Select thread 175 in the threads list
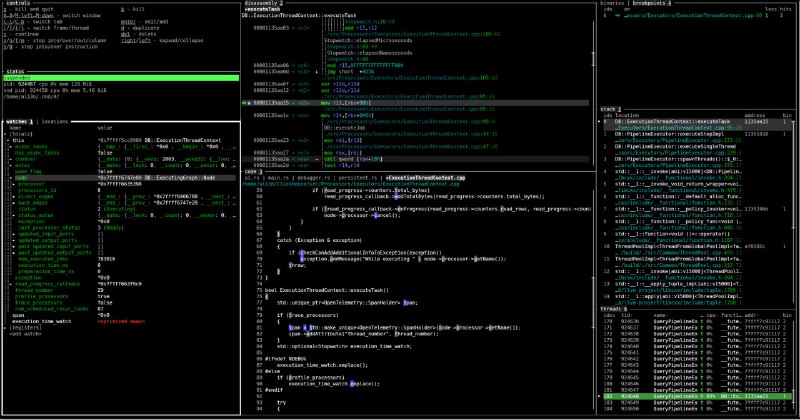 click(x=697, y=353)
